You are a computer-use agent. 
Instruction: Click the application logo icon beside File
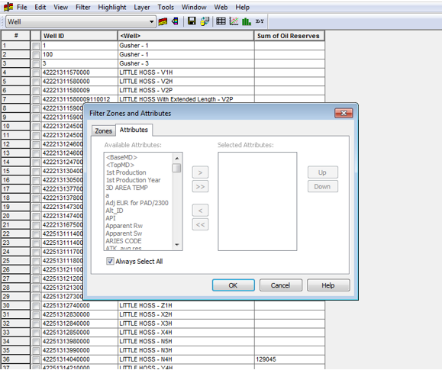8,7
